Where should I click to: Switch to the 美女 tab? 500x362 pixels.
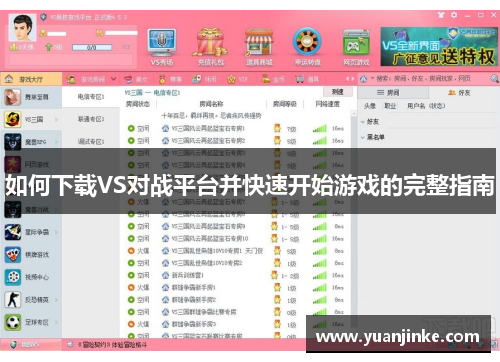[x=136, y=79]
